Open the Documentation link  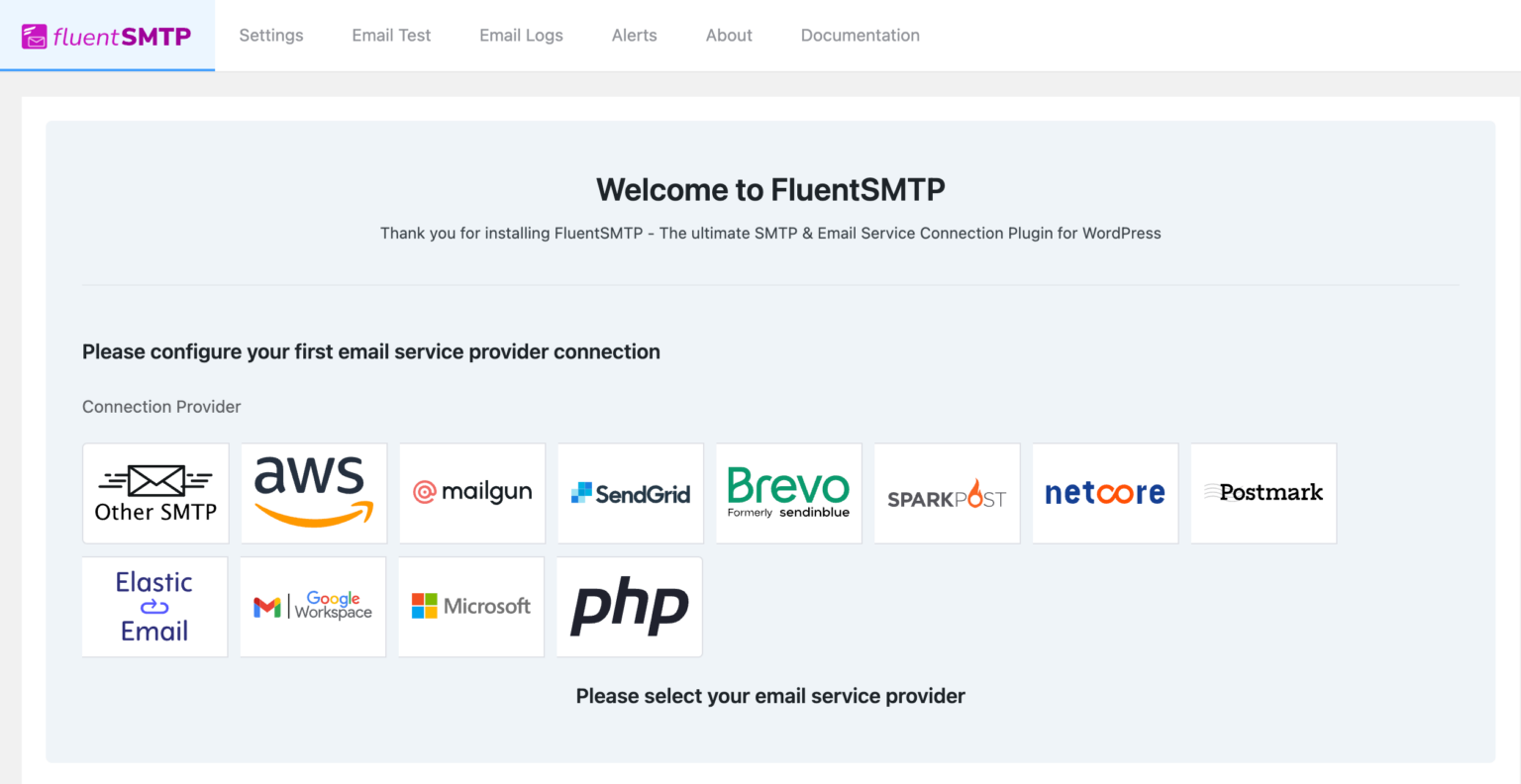(860, 35)
